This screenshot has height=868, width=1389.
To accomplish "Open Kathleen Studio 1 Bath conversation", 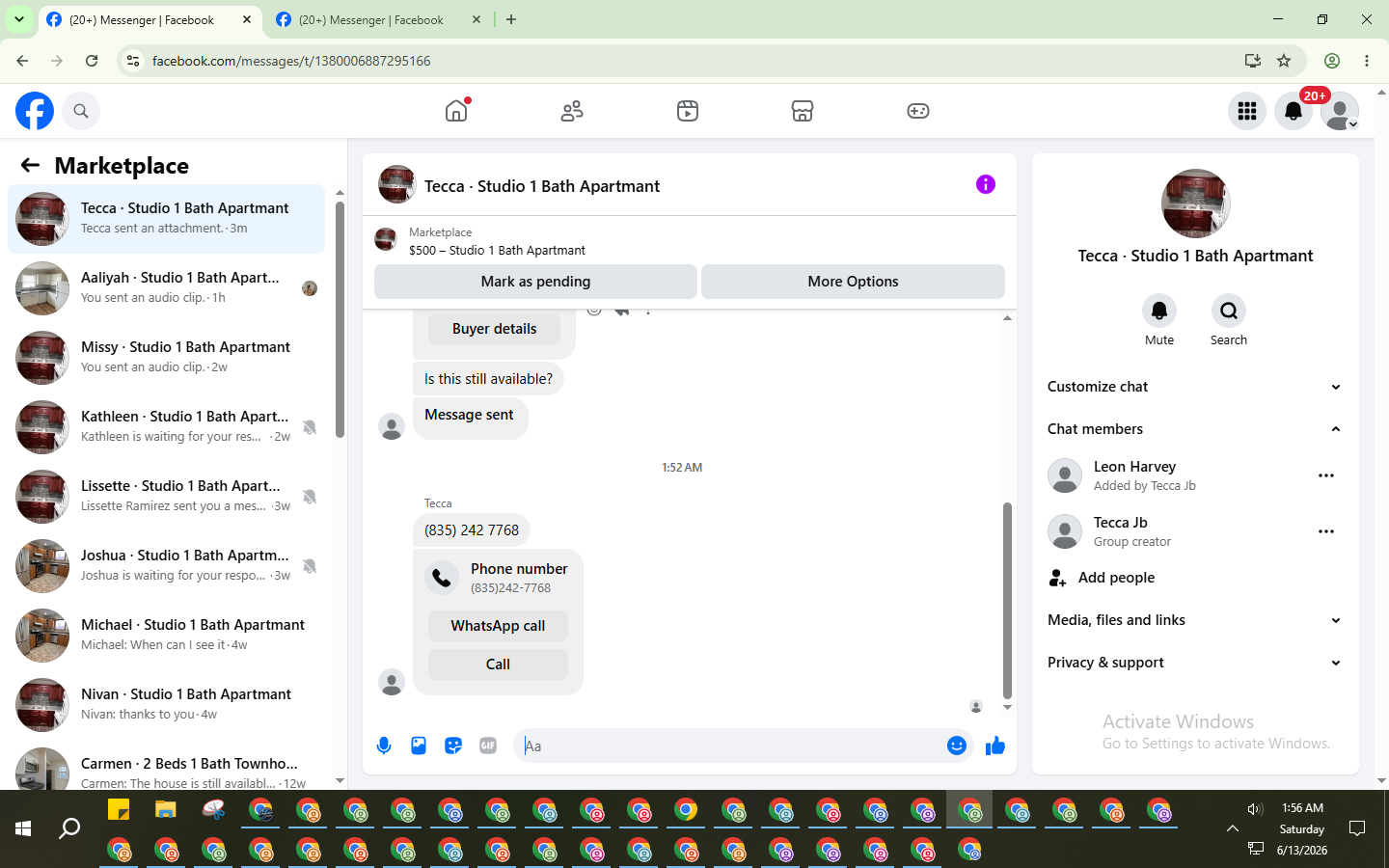I will (167, 427).
